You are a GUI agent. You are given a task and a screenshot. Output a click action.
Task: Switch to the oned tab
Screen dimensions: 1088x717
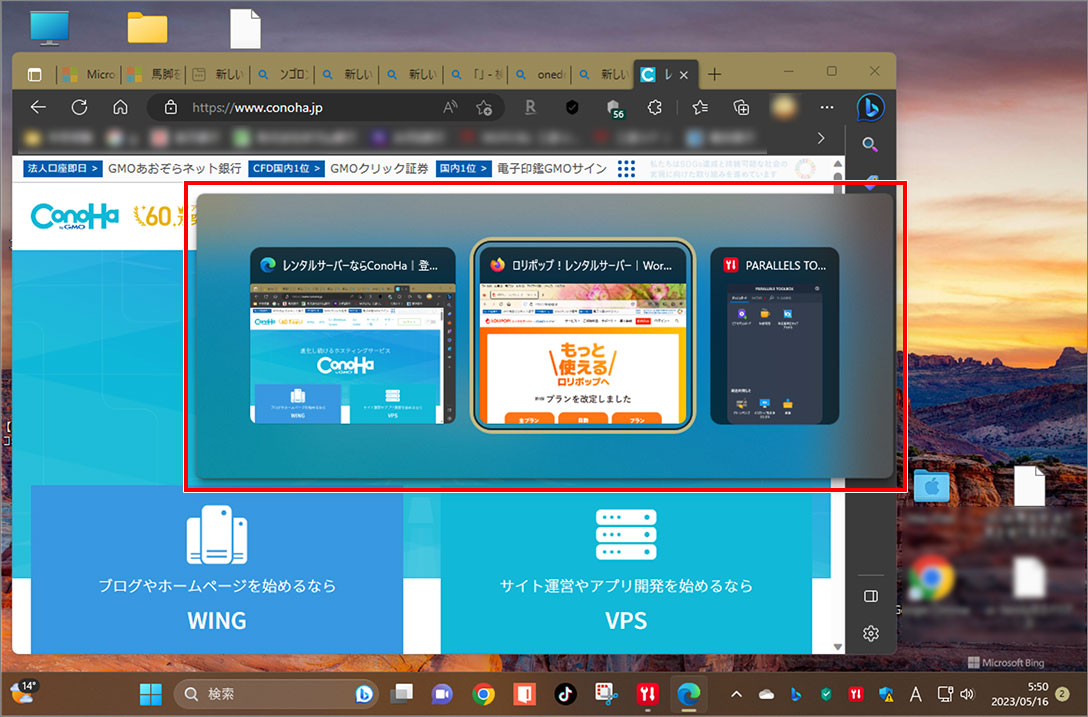[541, 74]
